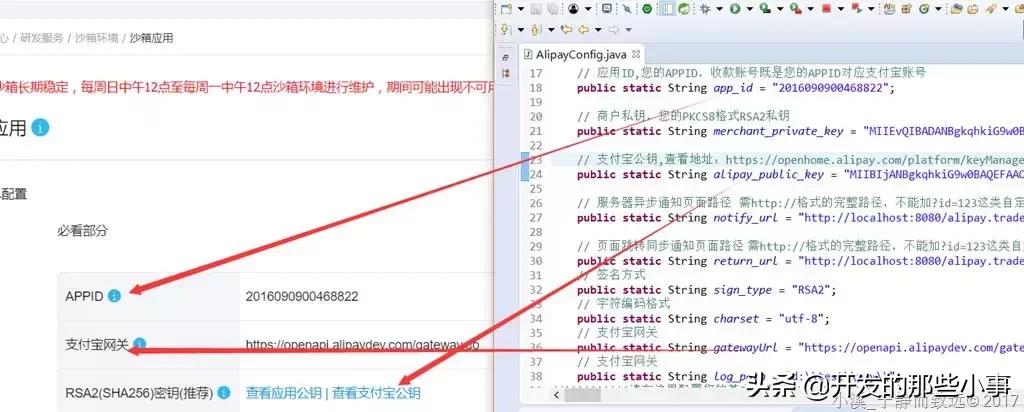Expand the Run configurations dropdown arrow
Image resolution: width=1024 pixels, height=412 pixels.
(750, 8)
